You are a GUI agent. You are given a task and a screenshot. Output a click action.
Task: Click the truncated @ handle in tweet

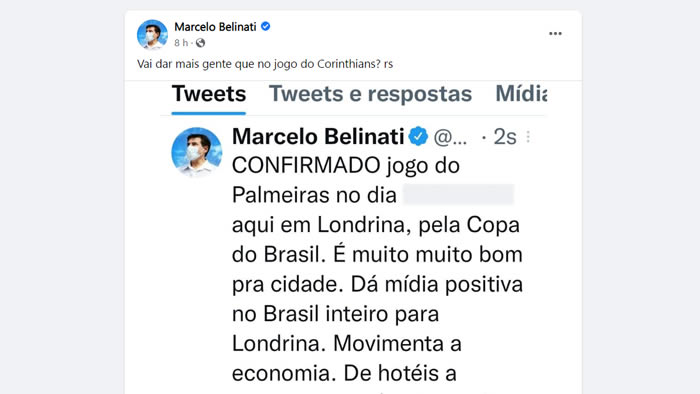coord(450,137)
